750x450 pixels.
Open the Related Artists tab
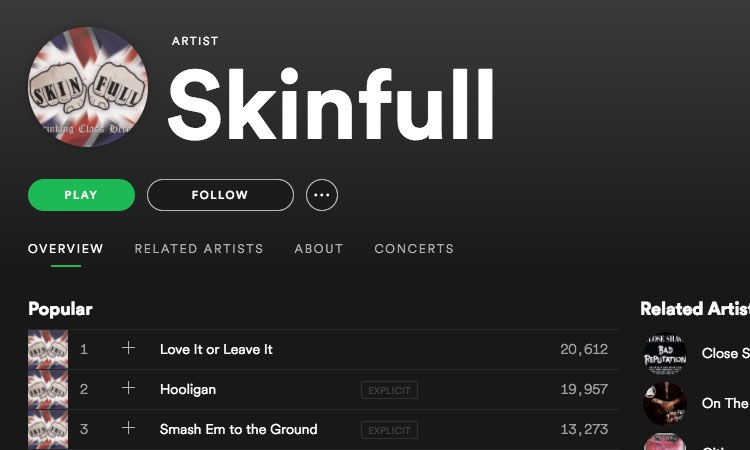[x=199, y=249]
